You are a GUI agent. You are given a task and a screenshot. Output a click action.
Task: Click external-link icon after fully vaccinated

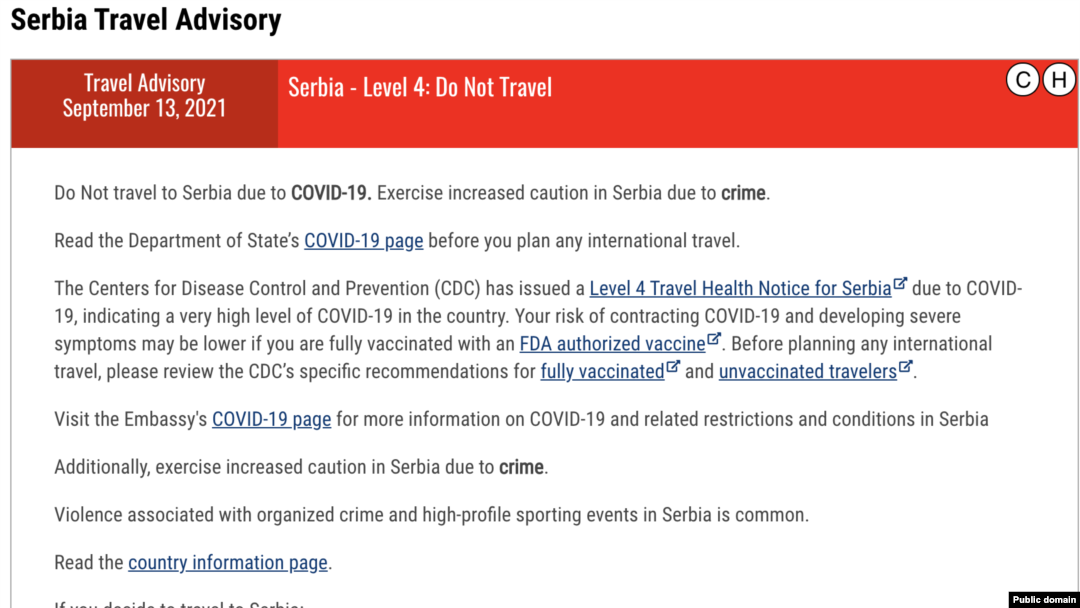673,366
